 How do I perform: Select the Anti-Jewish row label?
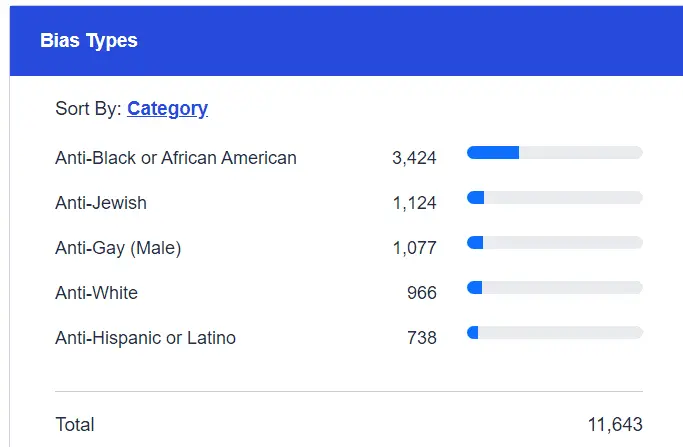tap(101, 203)
